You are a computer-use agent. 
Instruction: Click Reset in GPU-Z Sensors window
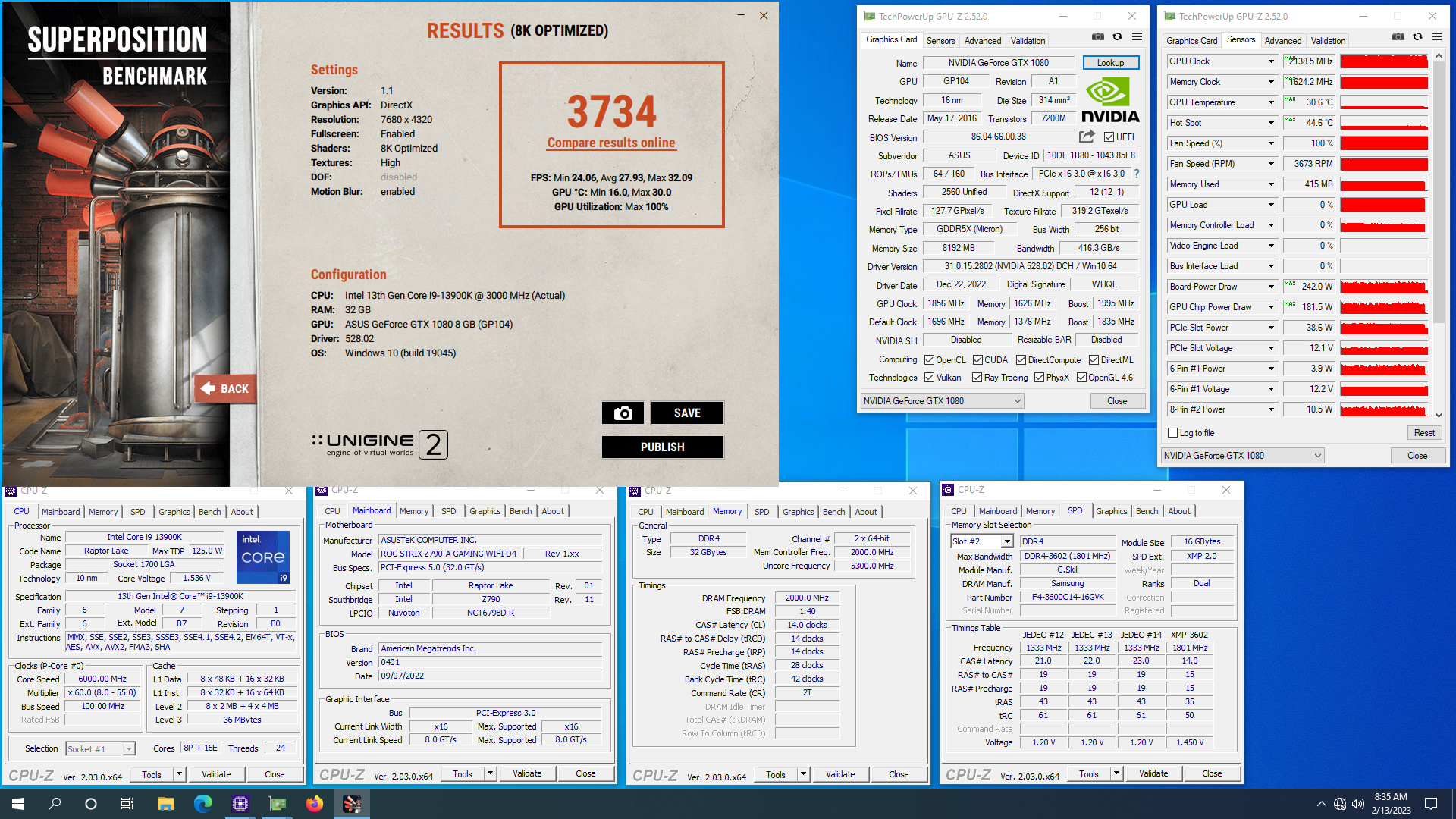pyautogui.click(x=1424, y=433)
